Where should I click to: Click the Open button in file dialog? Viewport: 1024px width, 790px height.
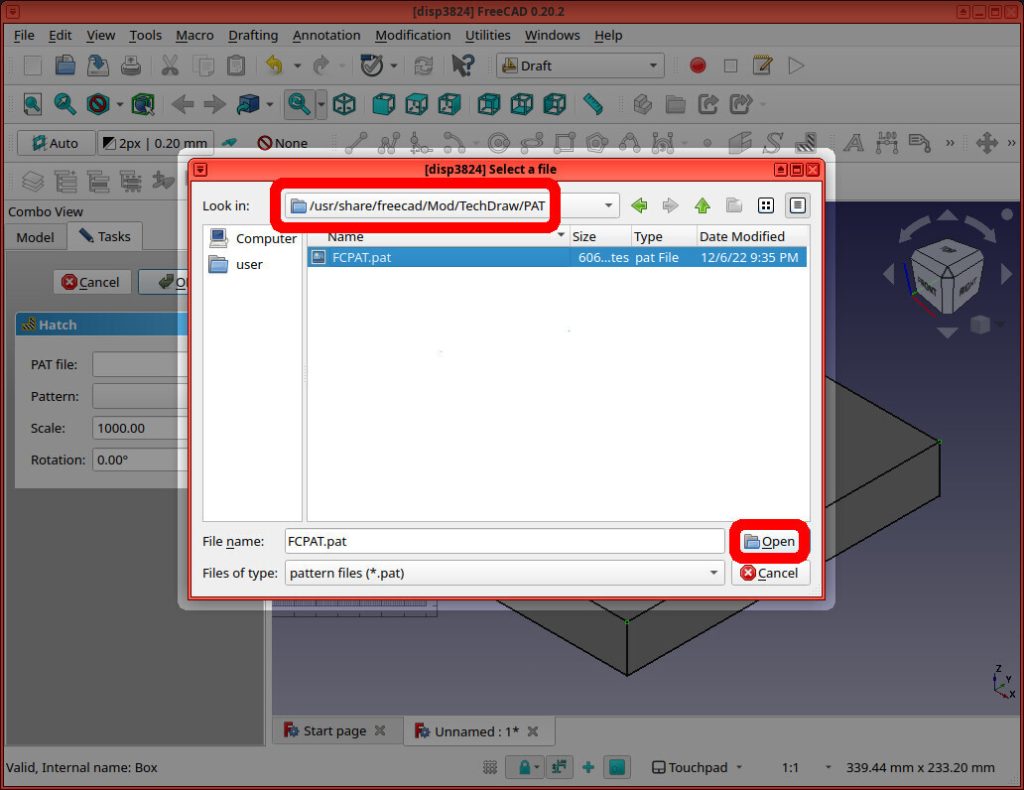769,541
